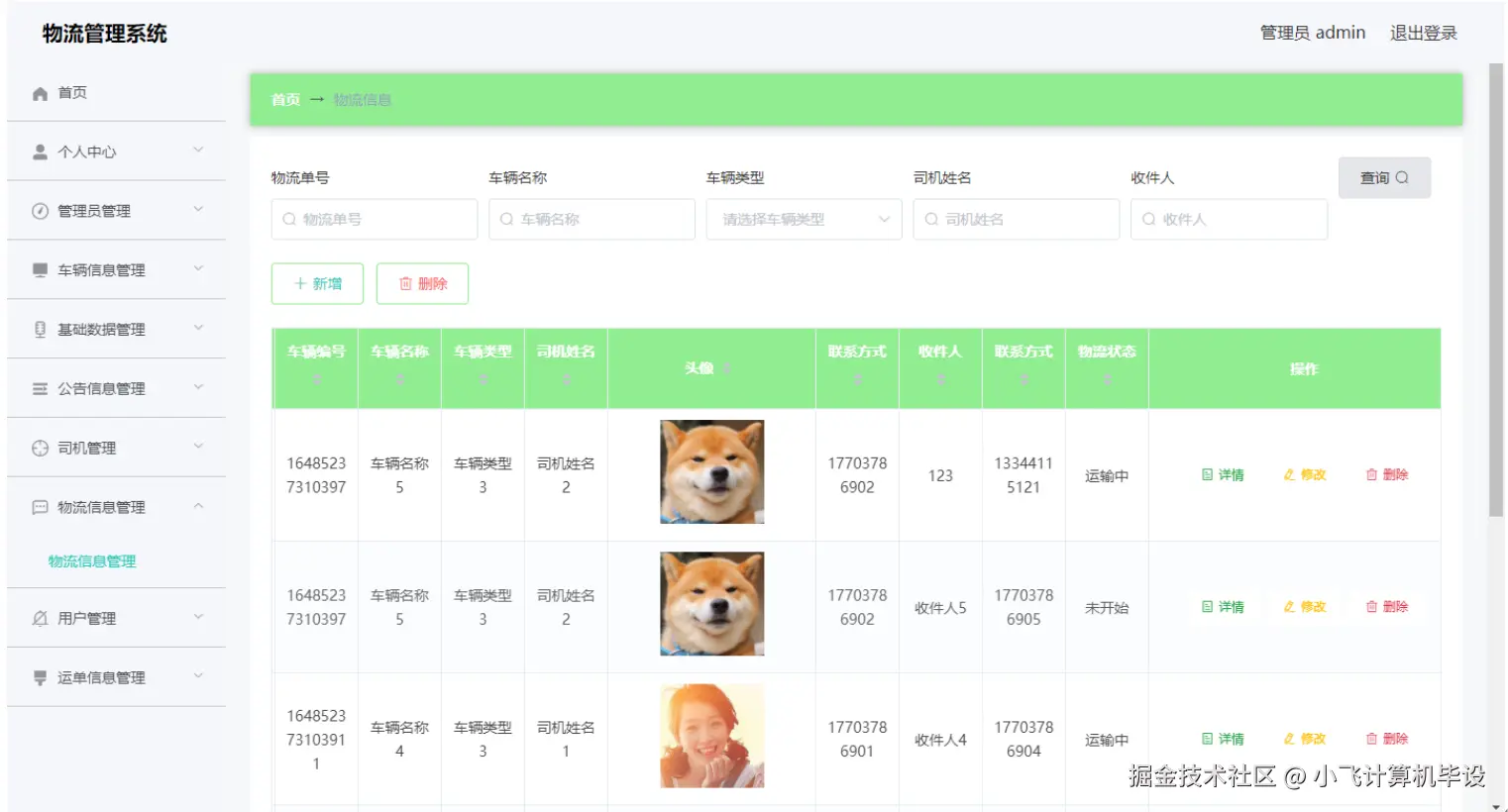Click 首页 in the breadcrumb bar
This screenshot has width=1508, height=812.
[283, 99]
